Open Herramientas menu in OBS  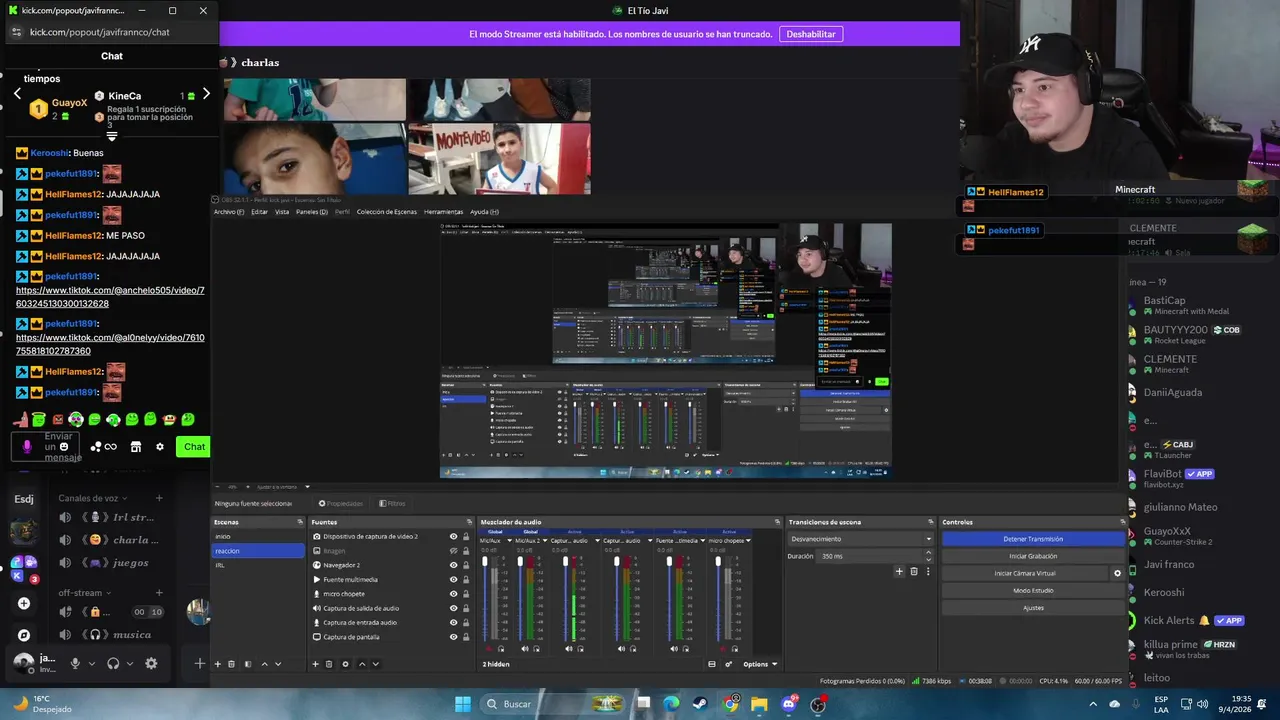[443, 212]
